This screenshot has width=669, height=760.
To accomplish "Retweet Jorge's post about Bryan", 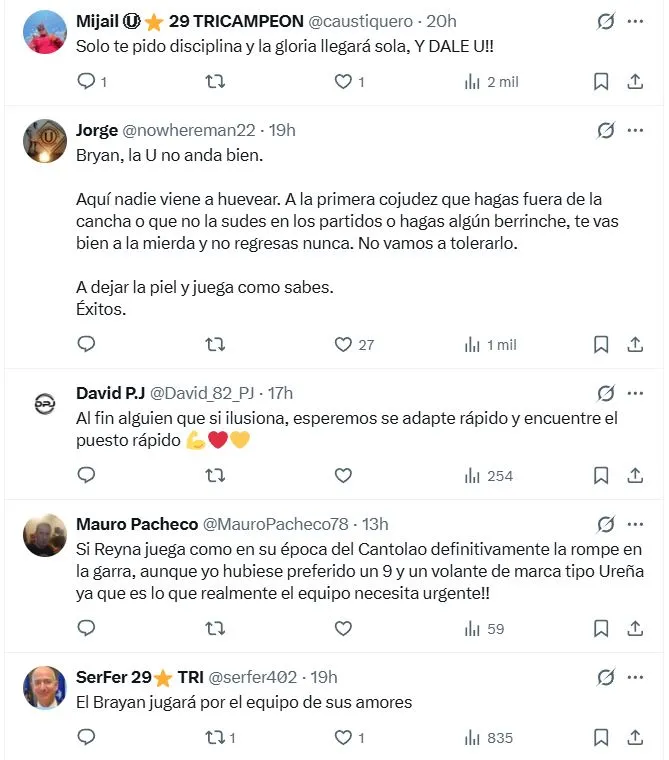I will [214, 344].
